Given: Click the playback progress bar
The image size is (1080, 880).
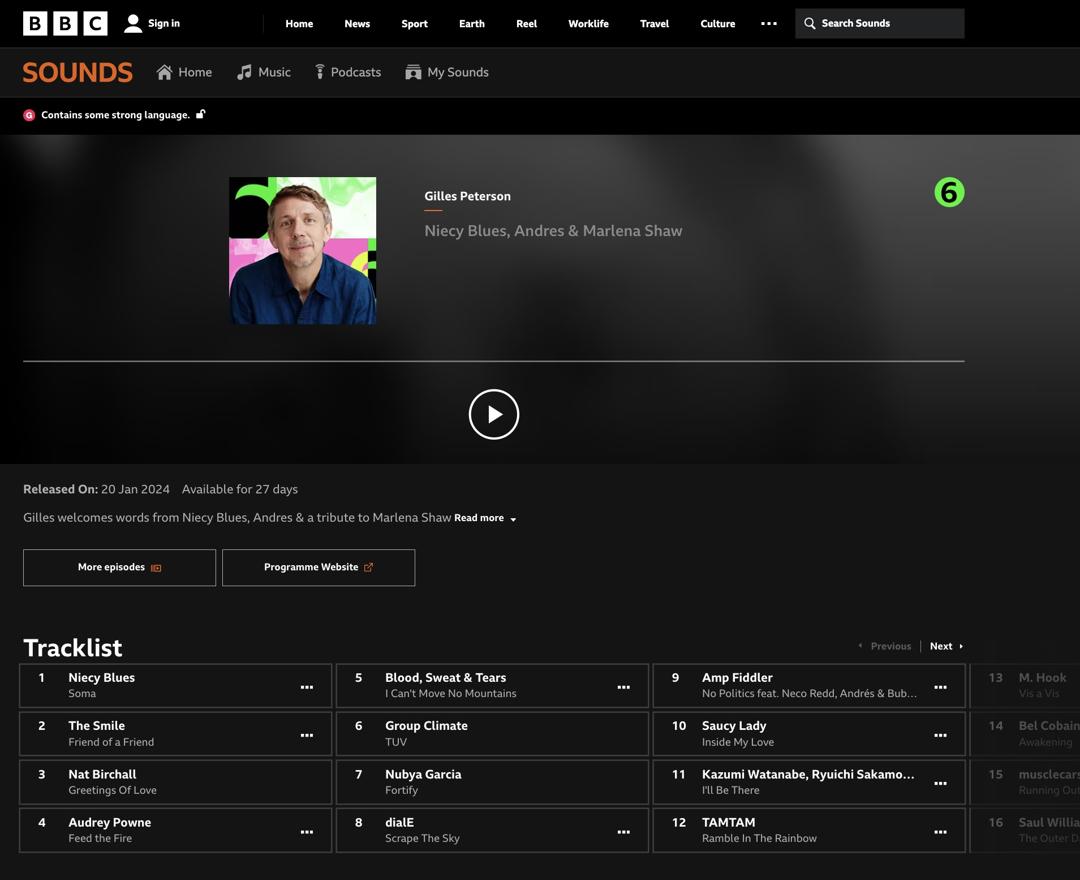Looking at the screenshot, I should pyautogui.click(x=493, y=361).
